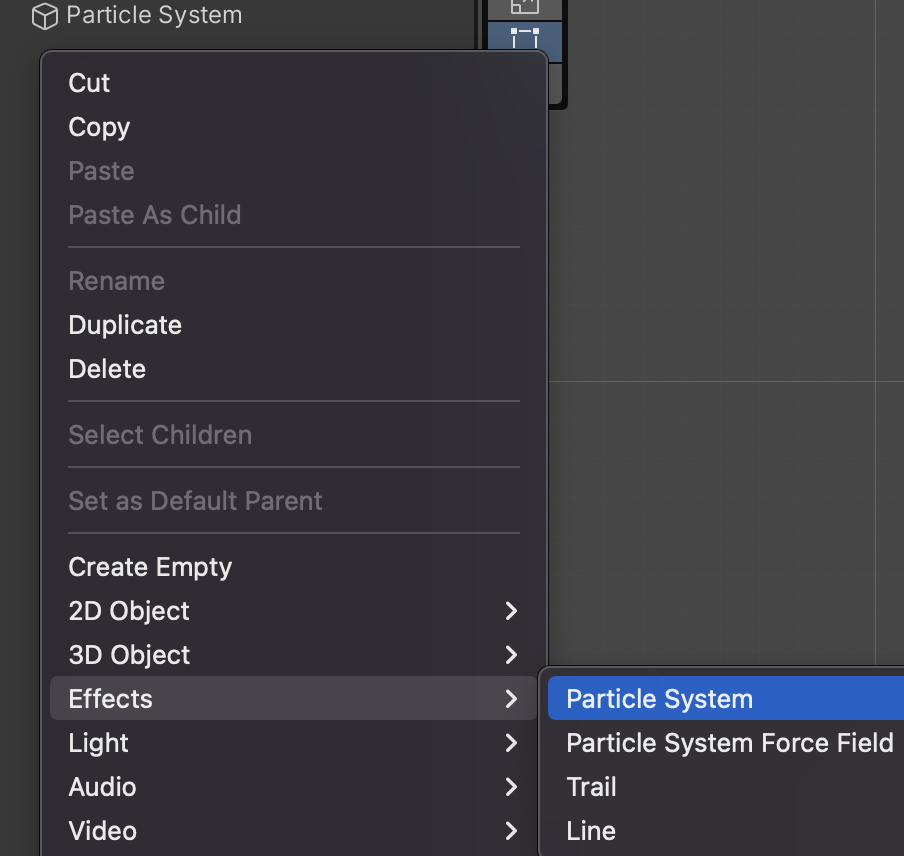Open the Audio submenu chevron
The image size is (904, 856).
511,786
